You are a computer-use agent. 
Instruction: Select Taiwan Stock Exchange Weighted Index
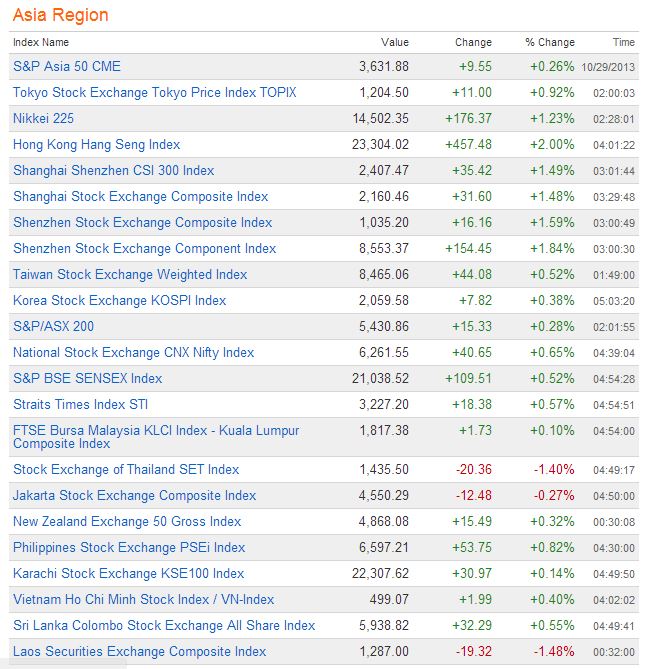click(x=130, y=274)
